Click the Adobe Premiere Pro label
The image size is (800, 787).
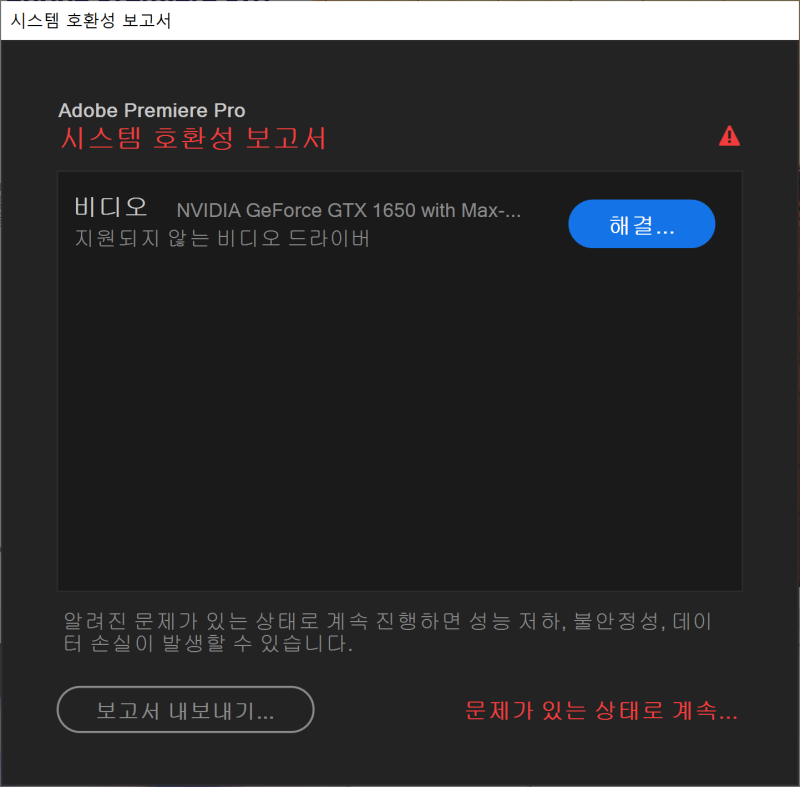[152, 110]
